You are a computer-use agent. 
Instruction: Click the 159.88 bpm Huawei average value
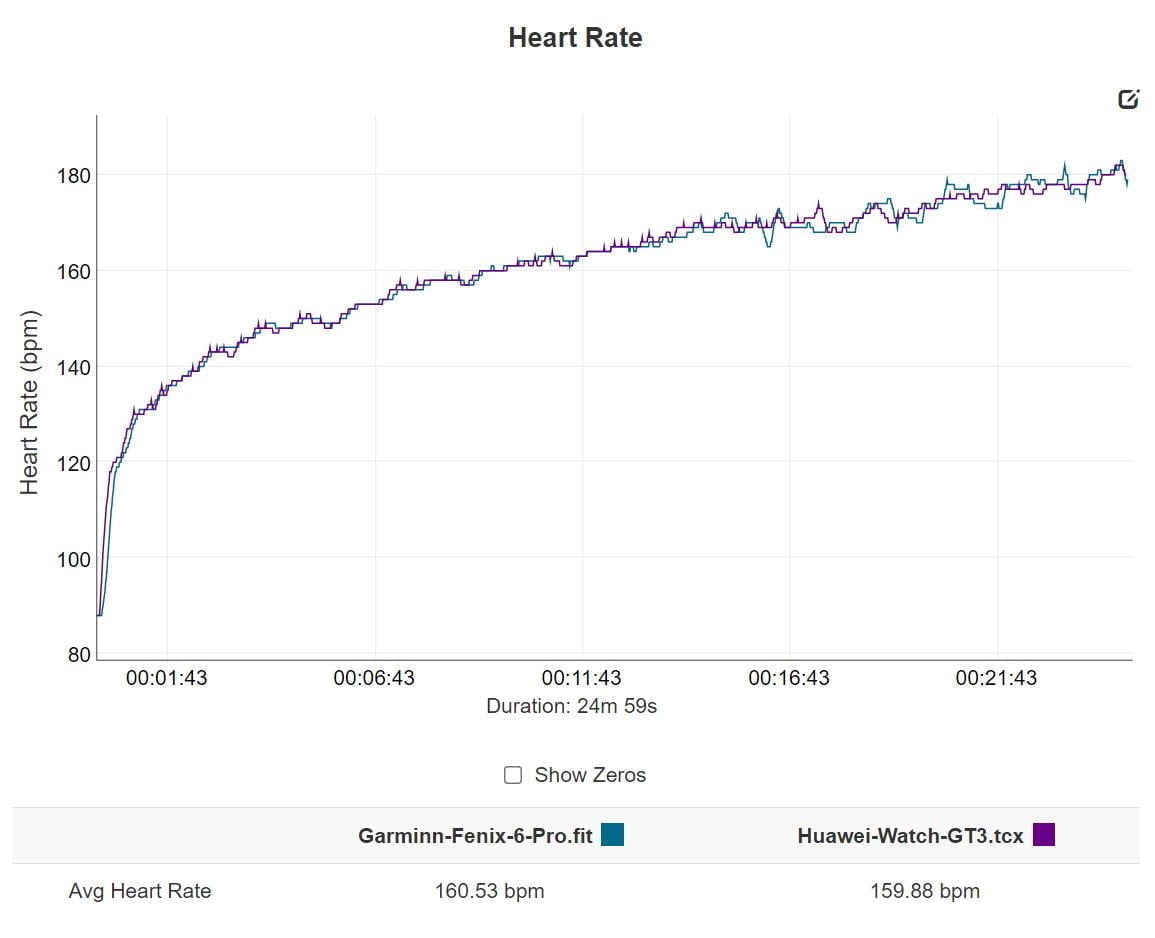(x=925, y=891)
